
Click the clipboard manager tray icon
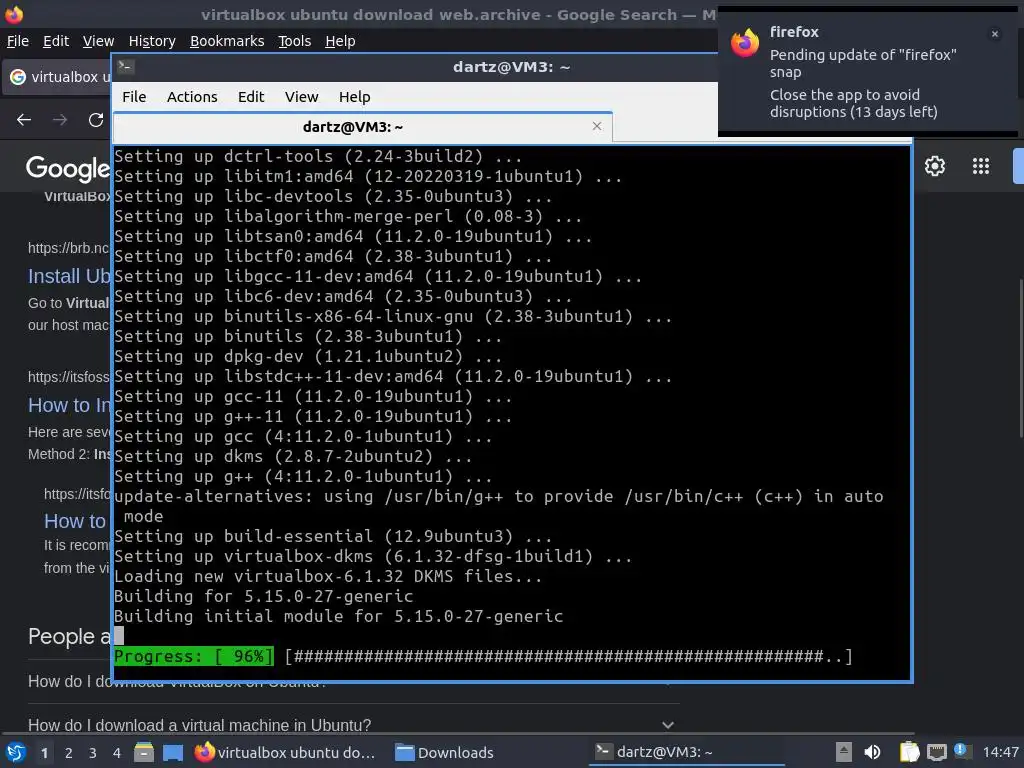[909, 752]
